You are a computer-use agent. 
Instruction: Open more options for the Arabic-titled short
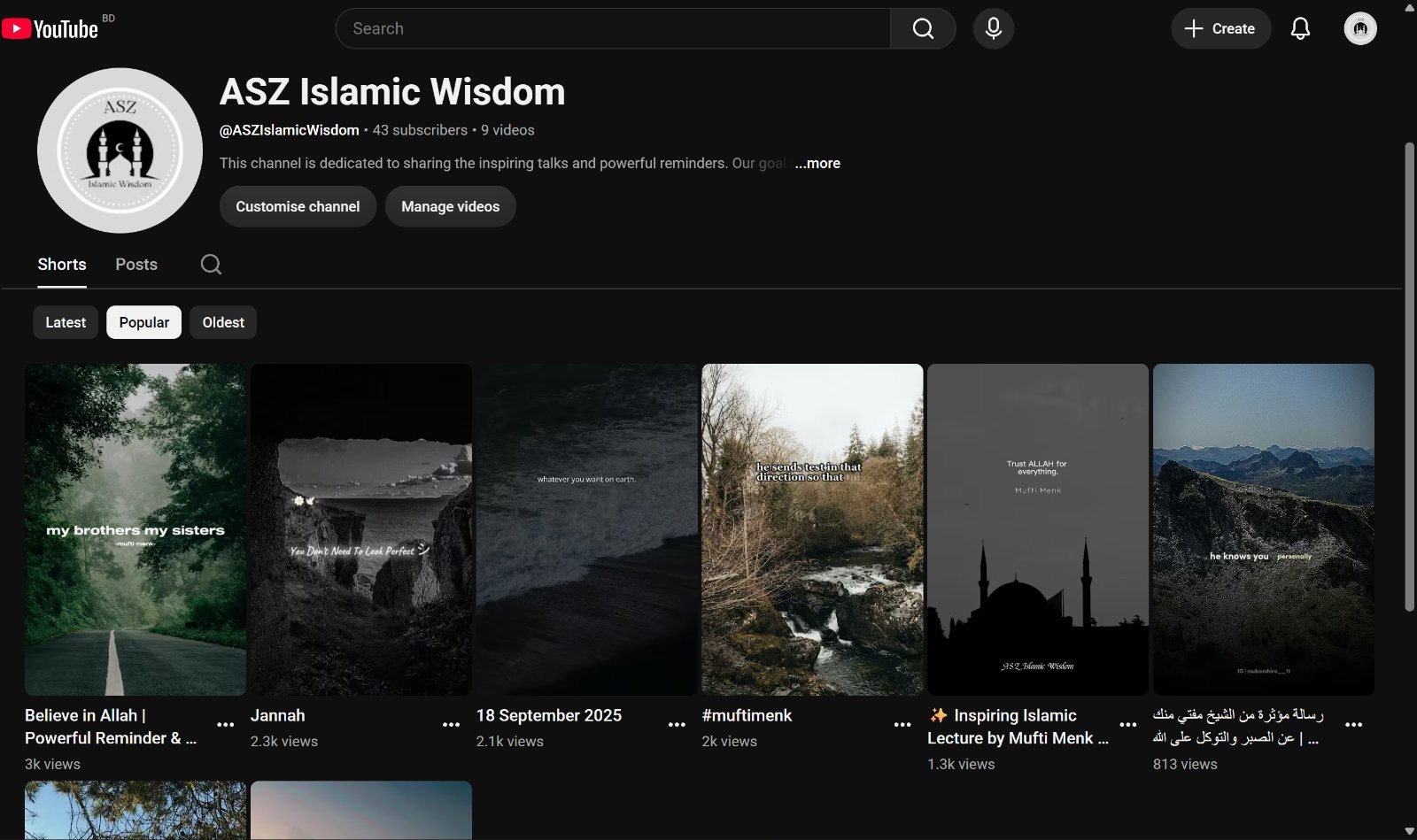point(1354,724)
